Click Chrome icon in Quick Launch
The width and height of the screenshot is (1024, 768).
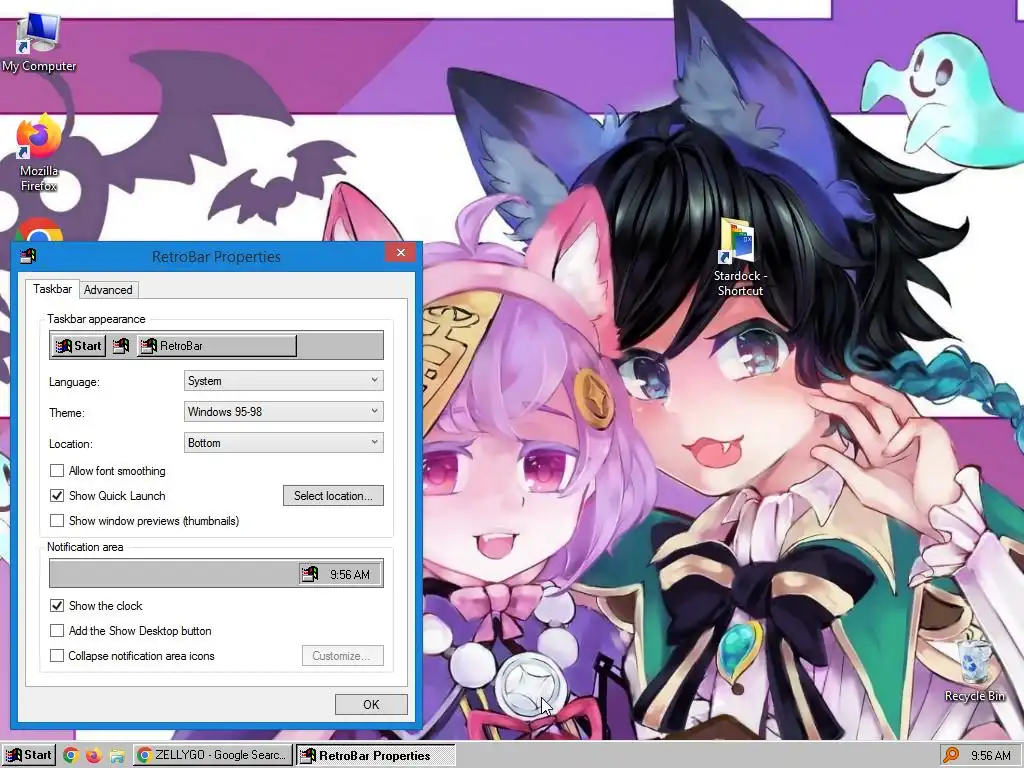tap(71, 756)
